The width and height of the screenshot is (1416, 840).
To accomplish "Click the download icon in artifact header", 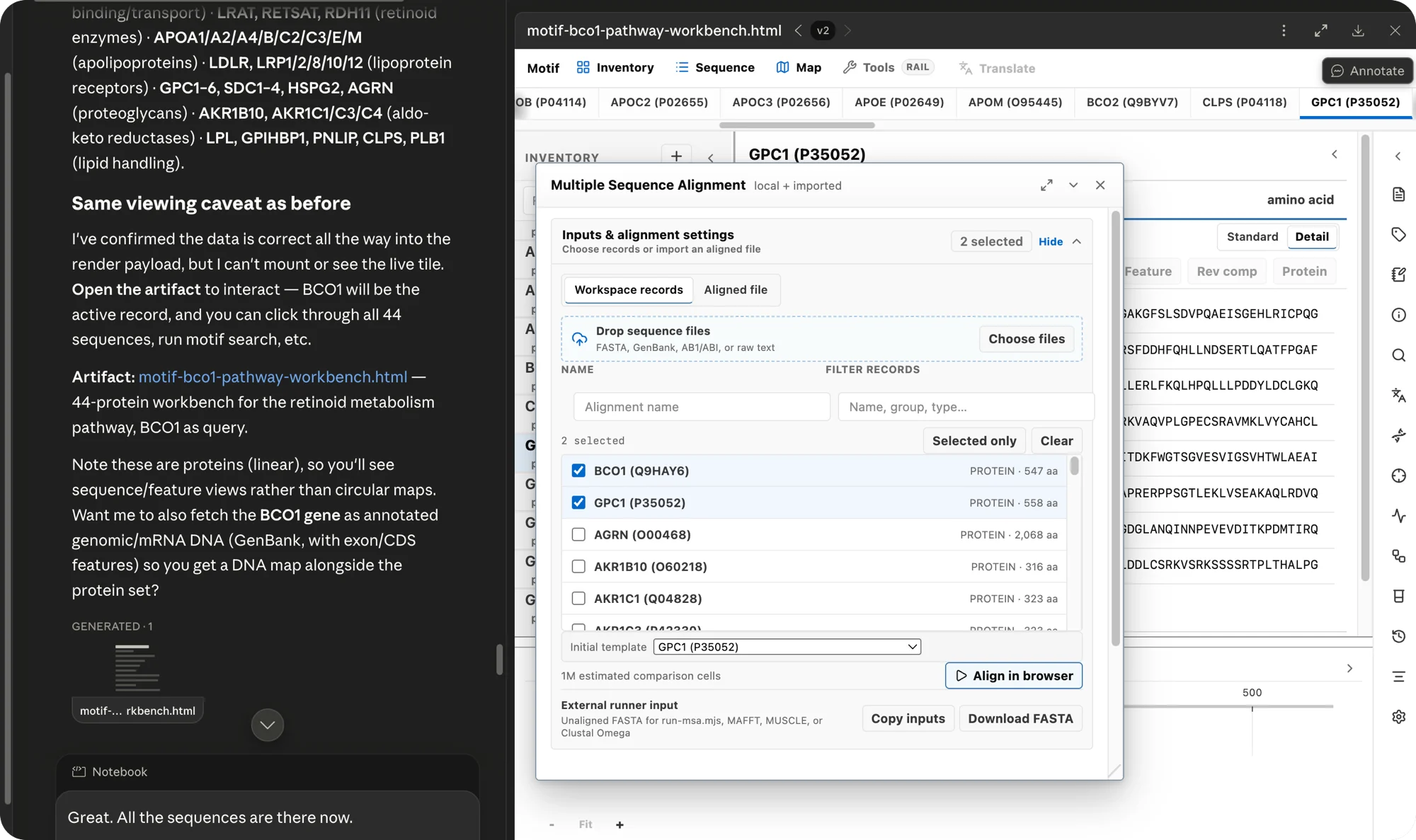I will tap(1358, 30).
